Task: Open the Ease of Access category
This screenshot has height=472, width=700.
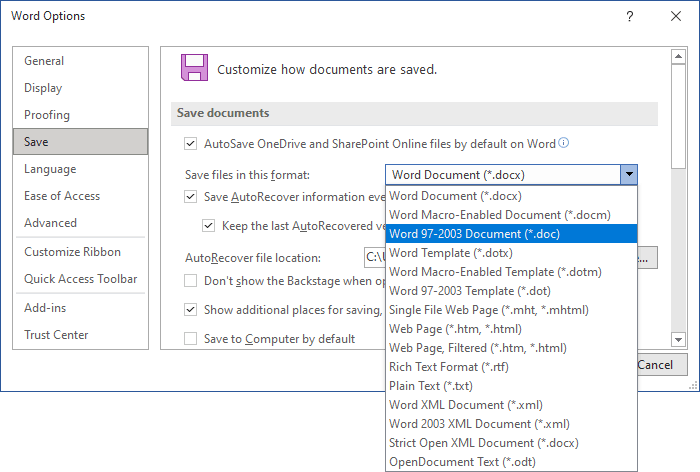Action: click(x=80, y=196)
